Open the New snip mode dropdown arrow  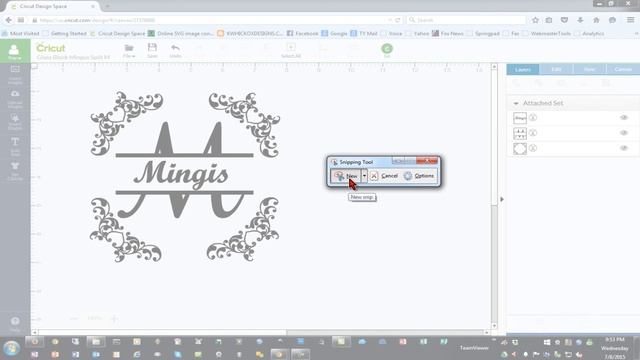[364, 176]
